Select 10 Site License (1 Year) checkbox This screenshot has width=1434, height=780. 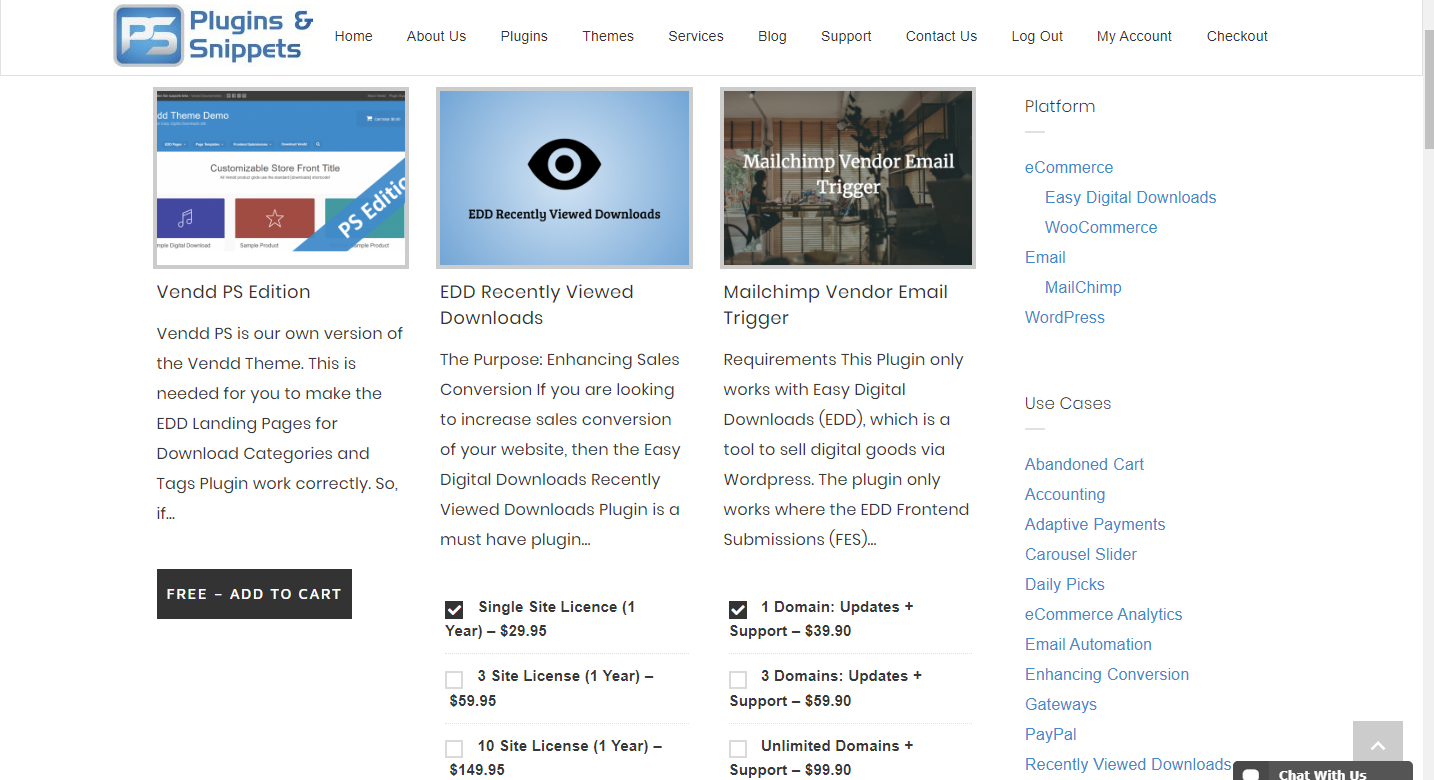tap(454, 749)
